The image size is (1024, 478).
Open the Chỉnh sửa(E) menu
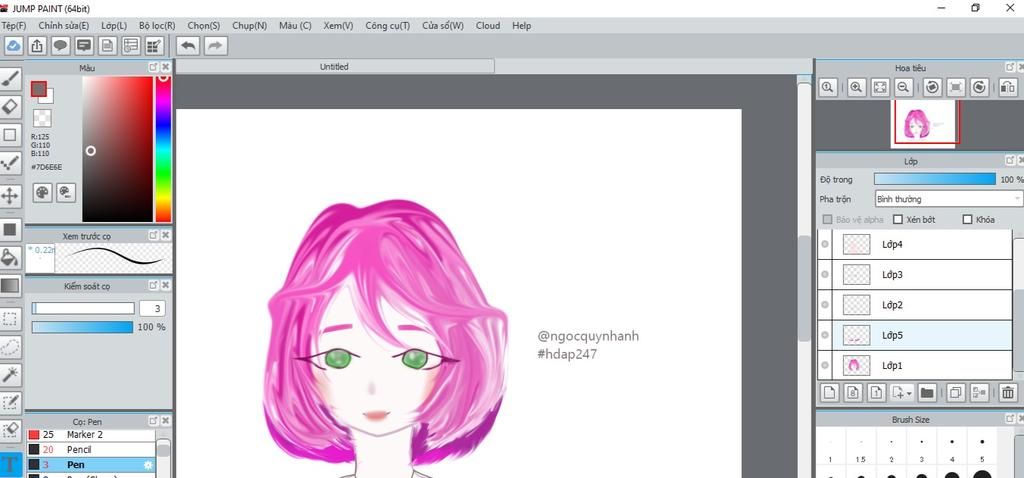coord(64,25)
